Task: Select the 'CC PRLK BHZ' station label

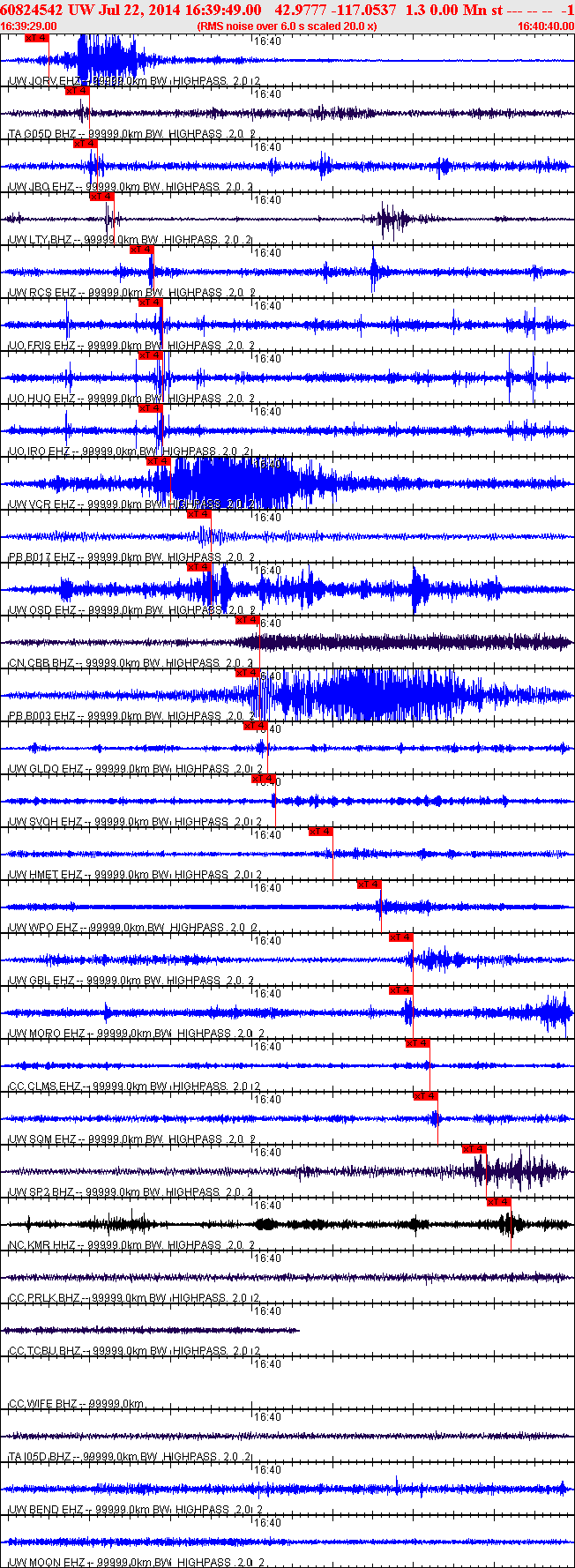Action: 44,1298
